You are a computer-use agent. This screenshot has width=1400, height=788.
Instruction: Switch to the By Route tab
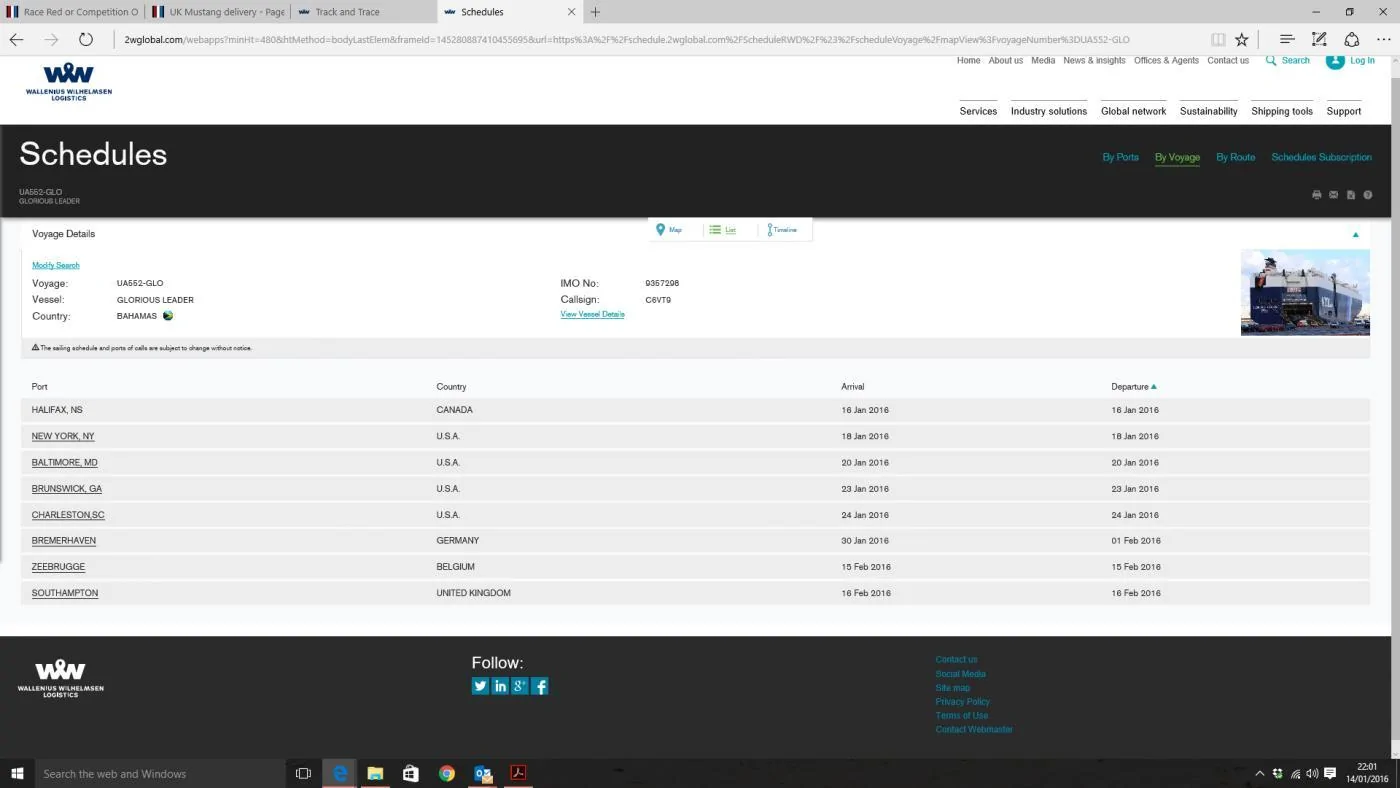1236,157
